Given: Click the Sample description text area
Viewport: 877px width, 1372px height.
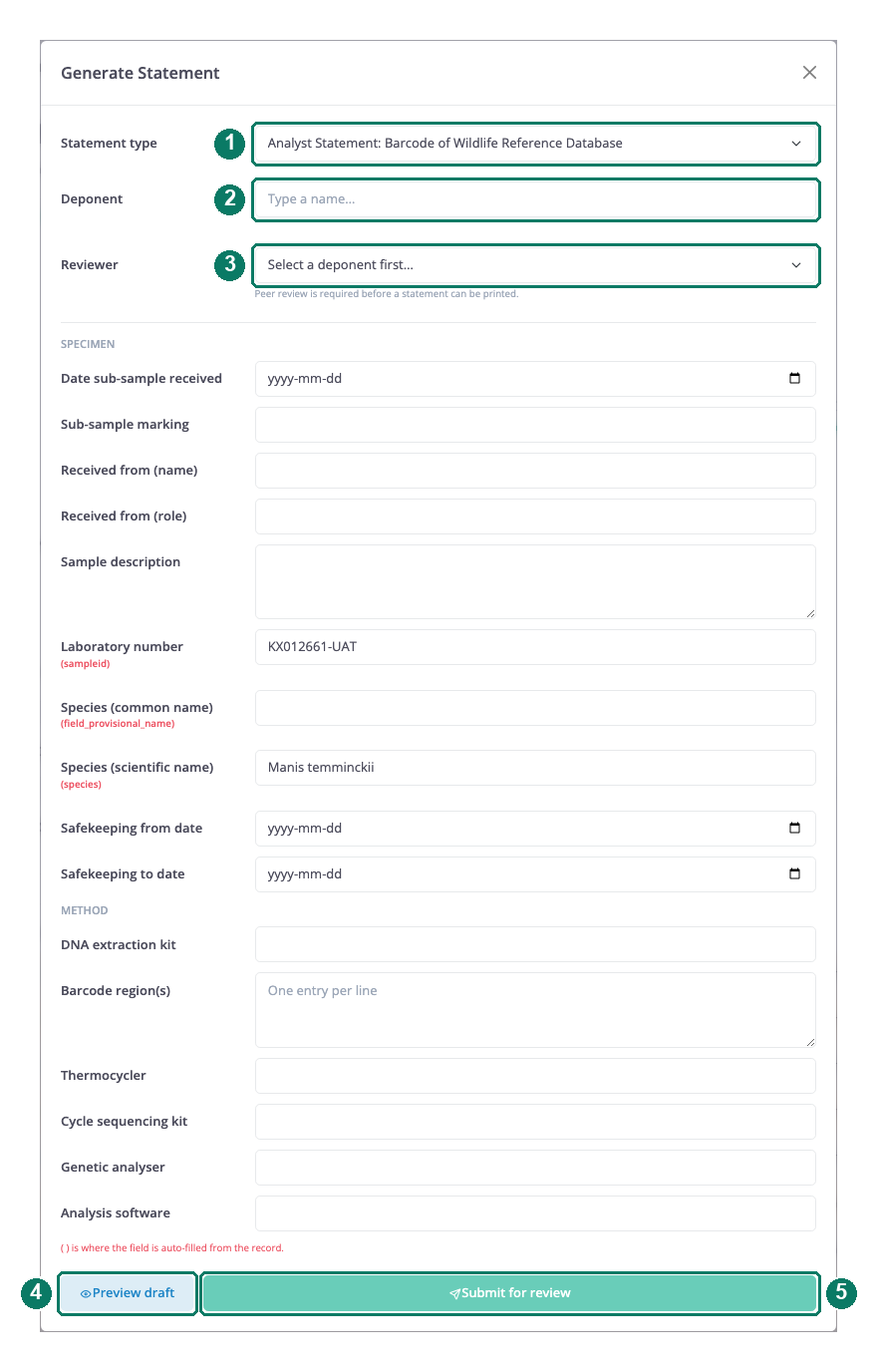Looking at the screenshot, I should (x=535, y=581).
